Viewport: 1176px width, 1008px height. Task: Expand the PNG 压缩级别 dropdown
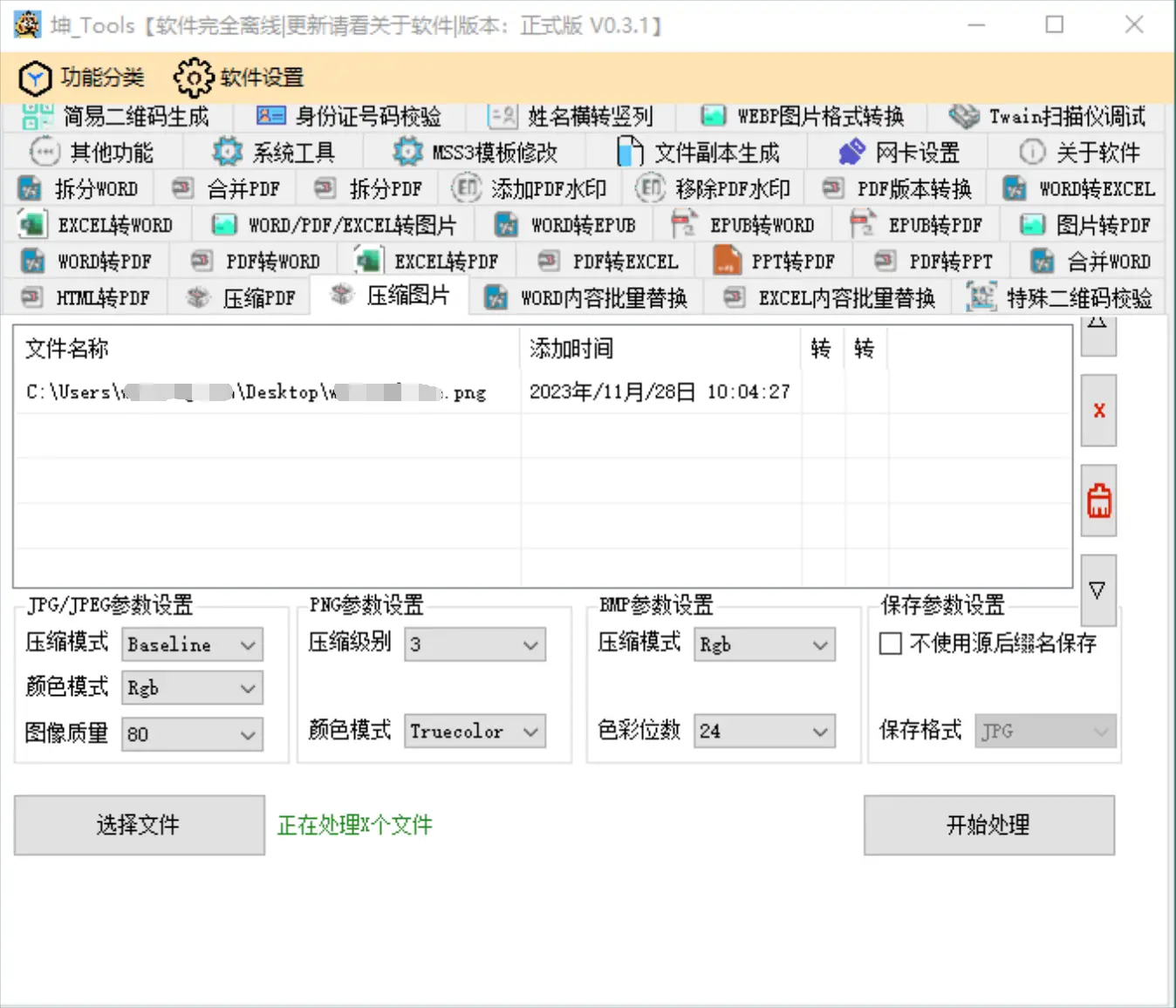pos(474,644)
